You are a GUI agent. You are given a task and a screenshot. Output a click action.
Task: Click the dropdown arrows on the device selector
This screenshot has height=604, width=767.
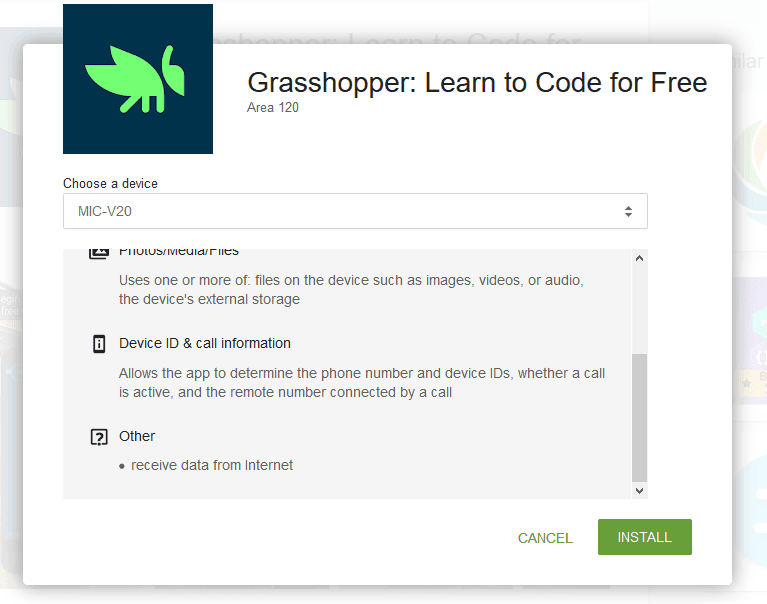(628, 211)
